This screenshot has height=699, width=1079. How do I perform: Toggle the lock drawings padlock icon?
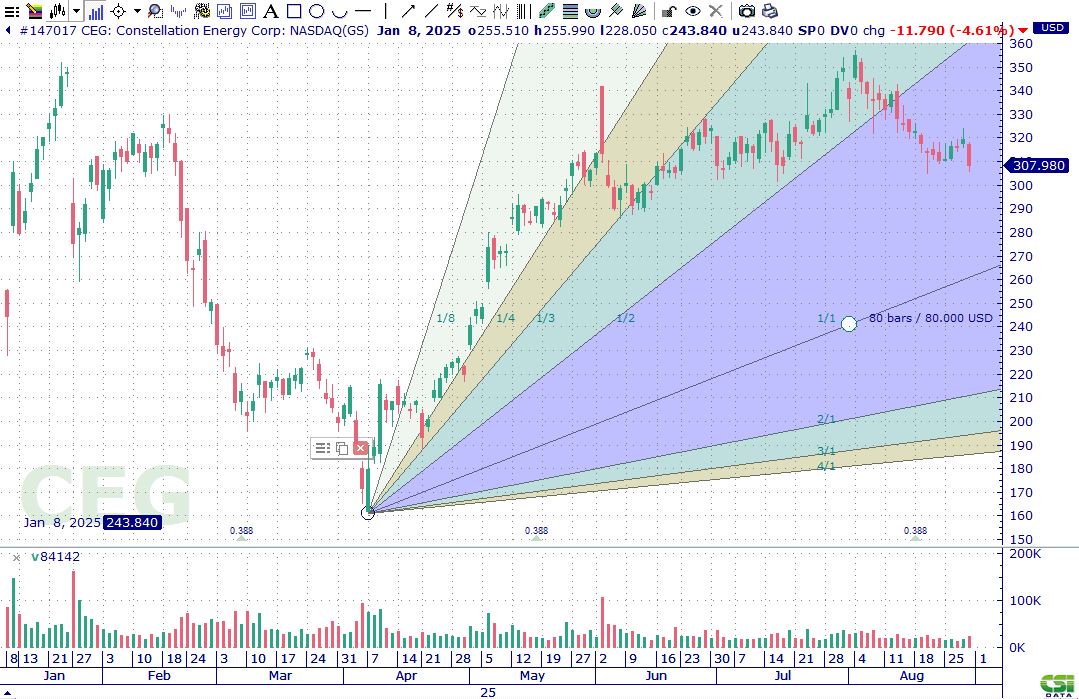(669, 11)
